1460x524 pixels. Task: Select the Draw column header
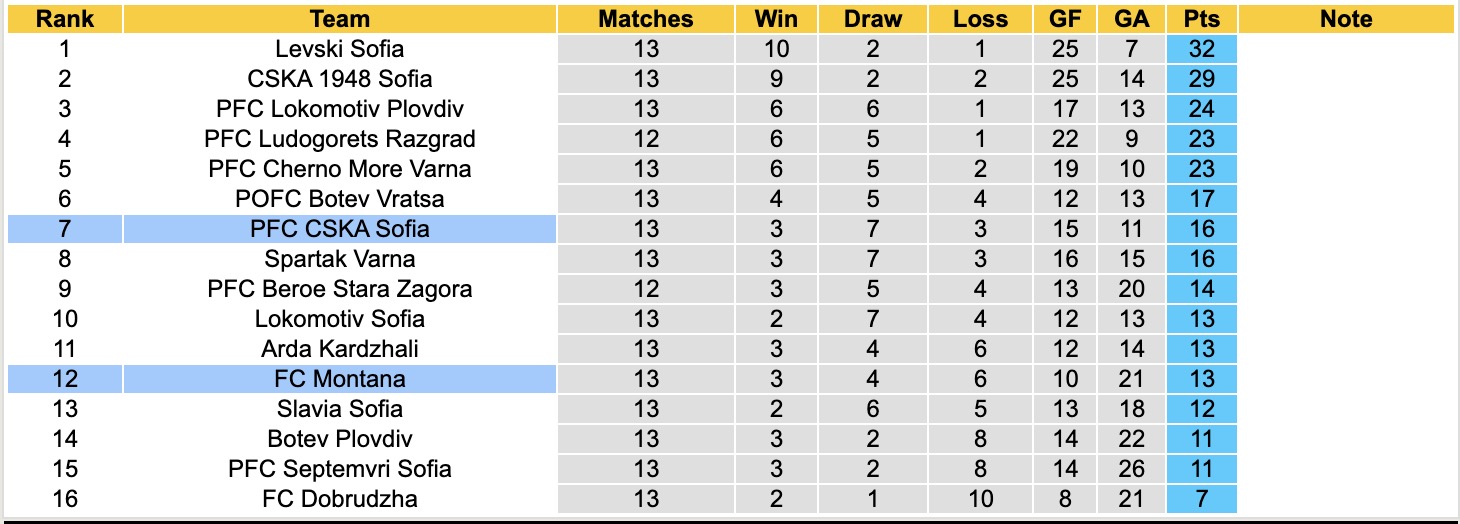[872, 19]
